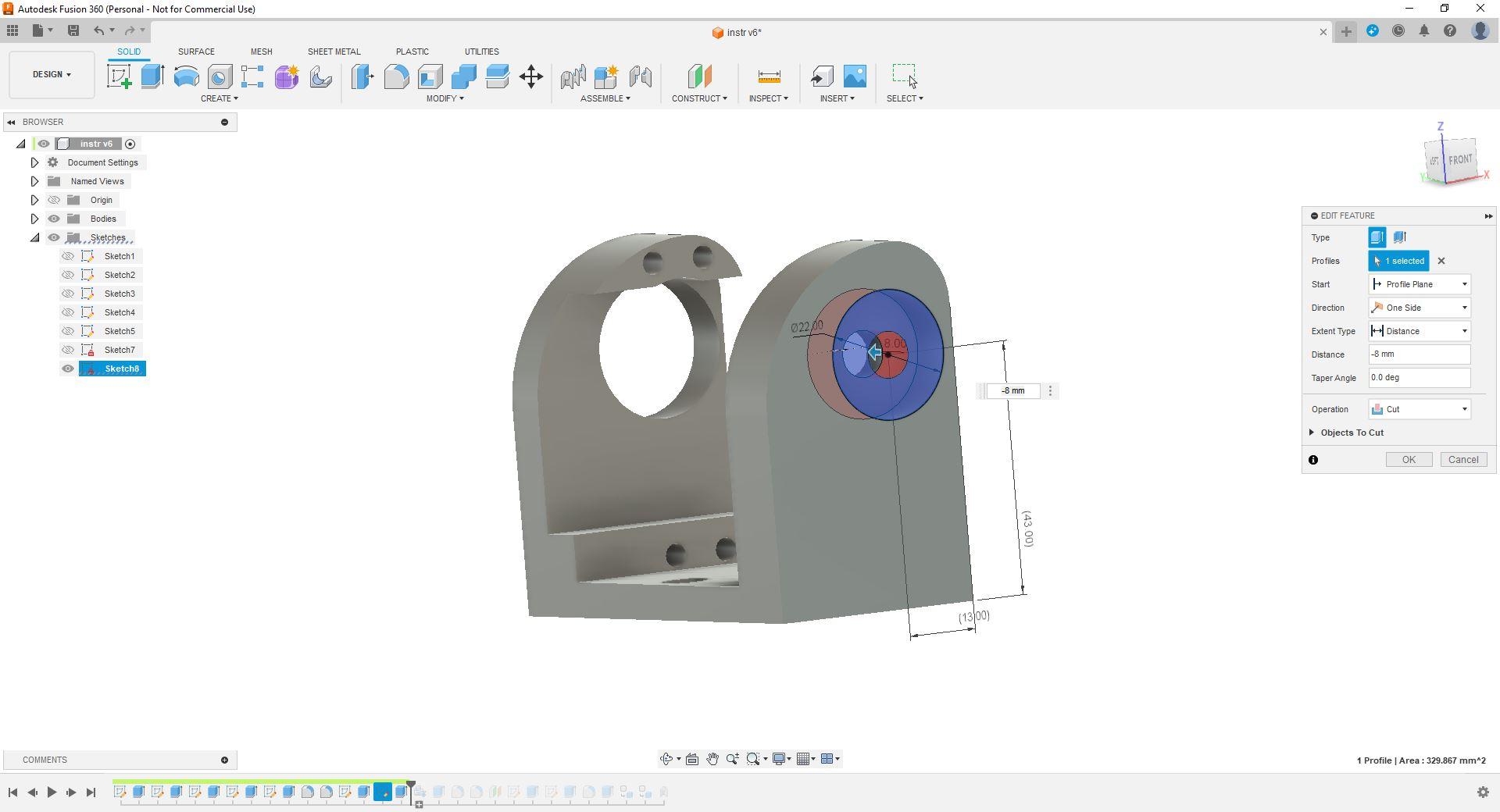Confirm the edit with OK
The image size is (1500, 812).
pos(1409,460)
